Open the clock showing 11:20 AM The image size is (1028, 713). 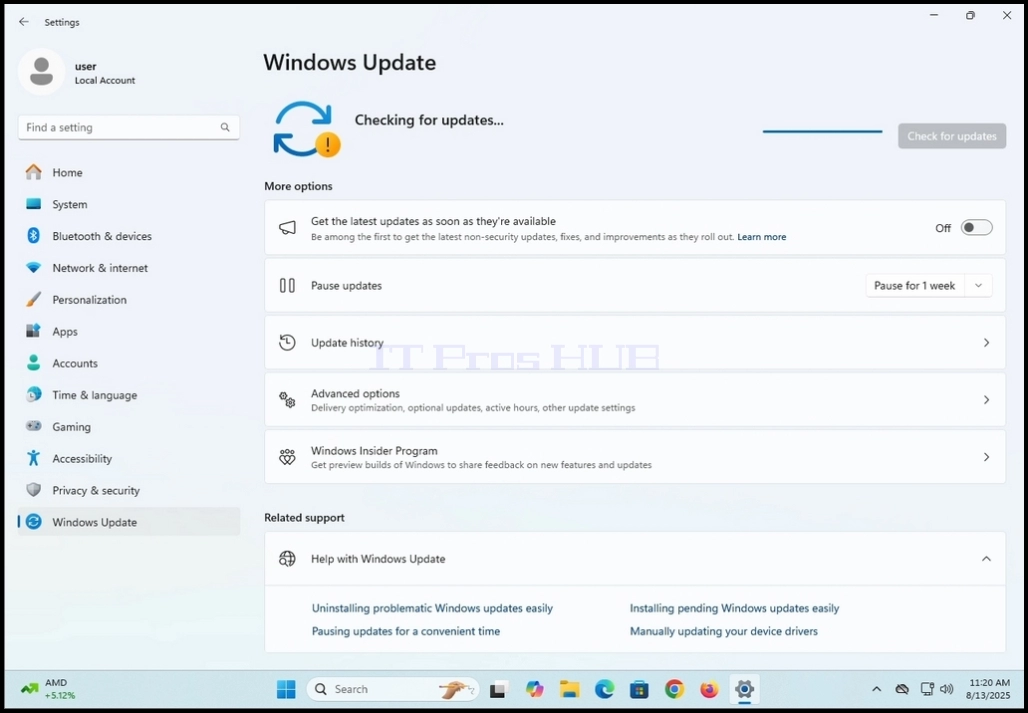tap(988, 689)
